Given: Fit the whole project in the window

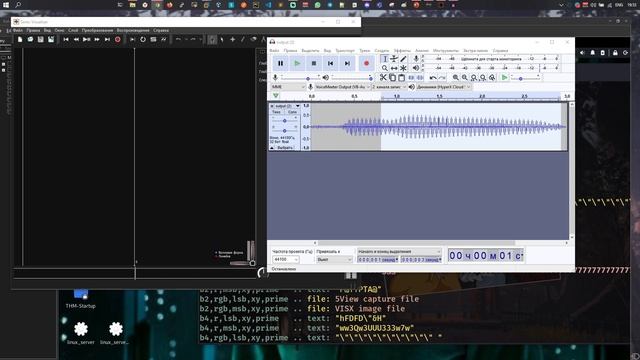Looking at the screenshot, I should point(483,78).
